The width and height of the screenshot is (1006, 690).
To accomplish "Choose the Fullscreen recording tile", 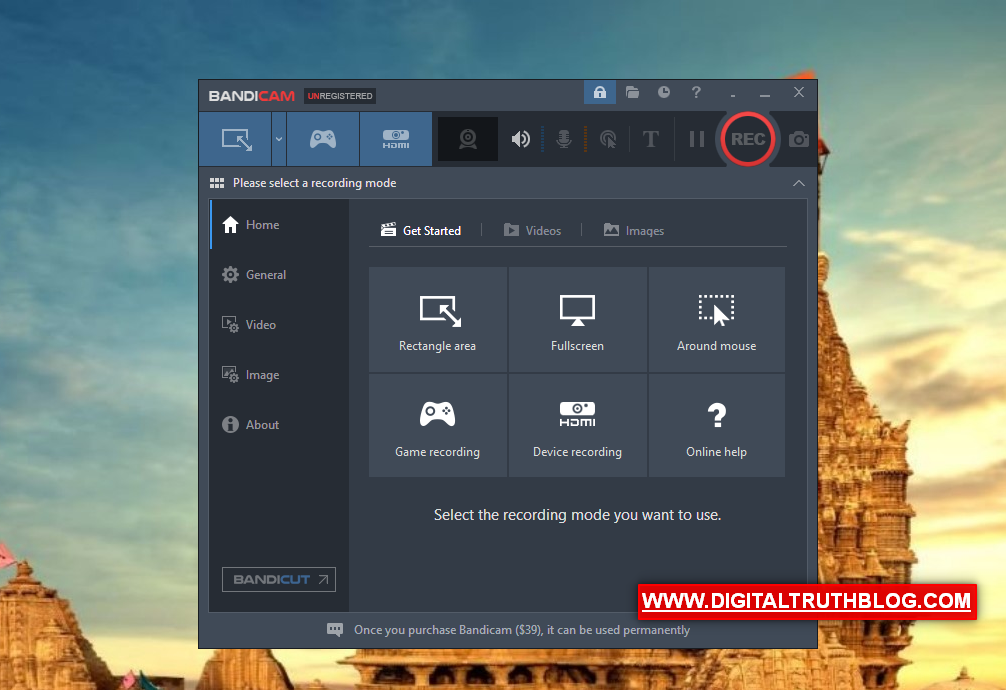I will pos(577,319).
